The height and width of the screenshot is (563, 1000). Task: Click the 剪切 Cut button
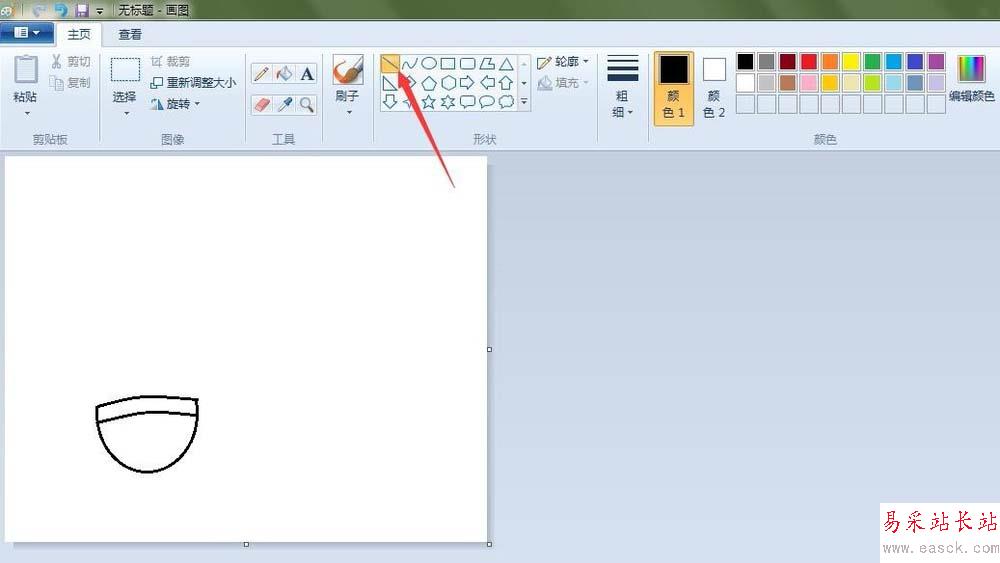coord(71,61)
